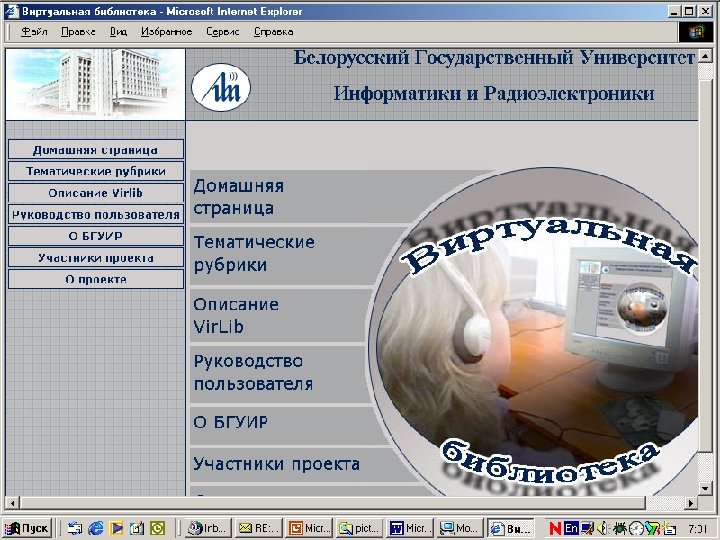Maximize the Internet Explorer window
Viewport: 720px width, 540px height.
[689, 11]
